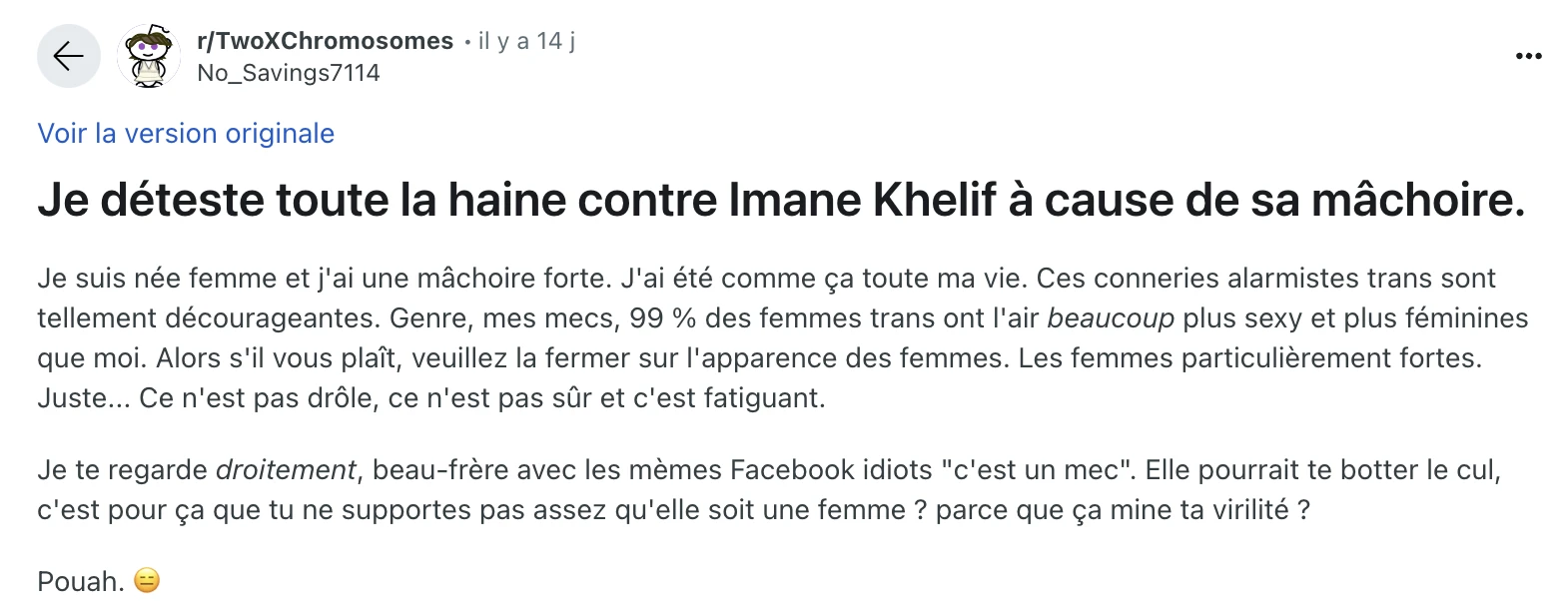Image resolution: width=1568 pixels, height=613 pixels.
Task: Click the italic word 'droitement'
Action: 286,470
